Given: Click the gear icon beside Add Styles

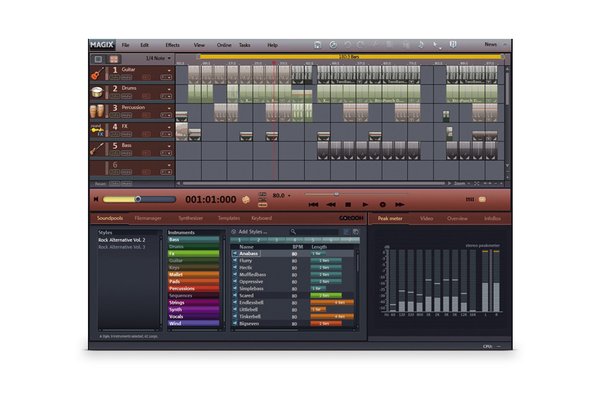Looking at the screenshot, I should pos(233,232).
